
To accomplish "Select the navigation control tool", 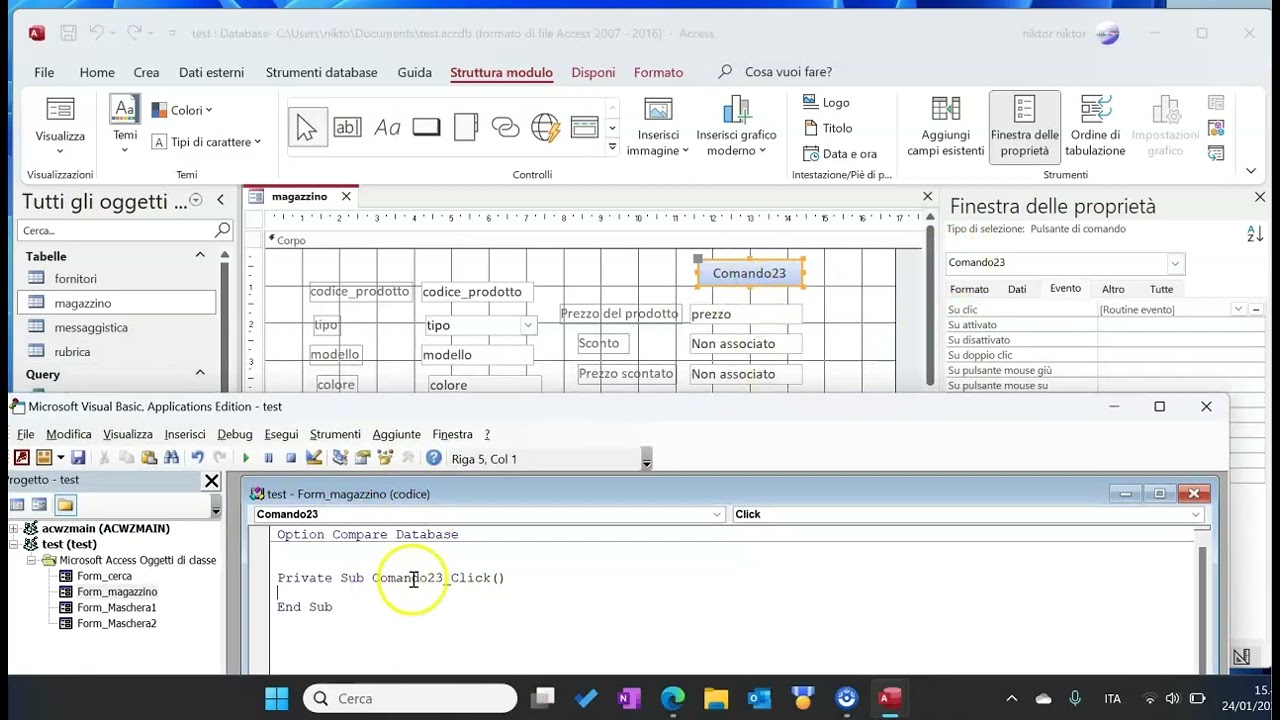I will point(585,127).
